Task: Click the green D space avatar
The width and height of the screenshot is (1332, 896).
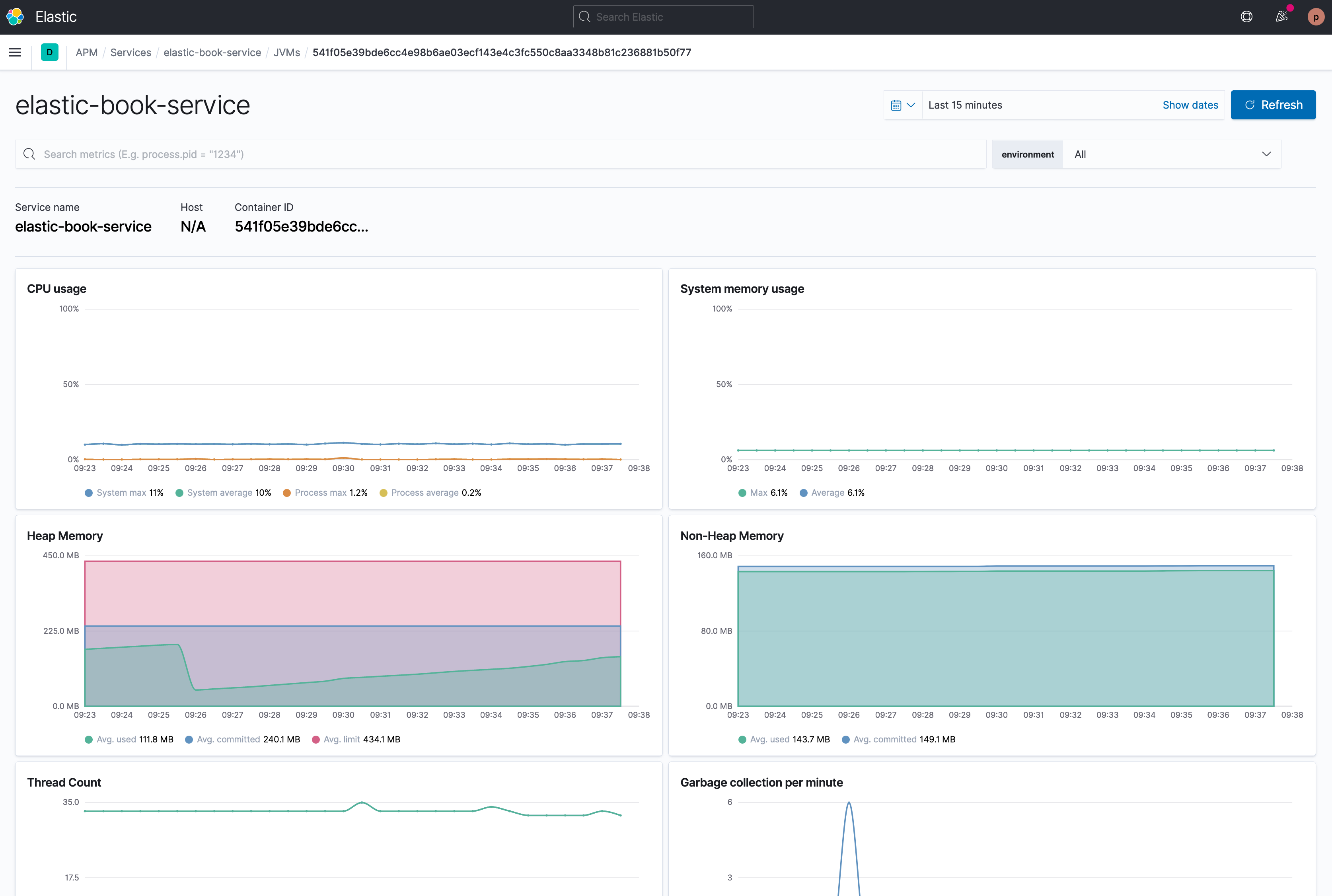Action: 50,53
